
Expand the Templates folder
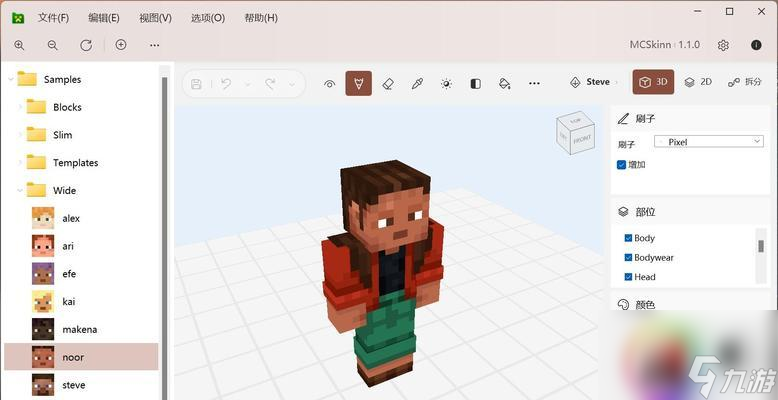pos(20,163)
